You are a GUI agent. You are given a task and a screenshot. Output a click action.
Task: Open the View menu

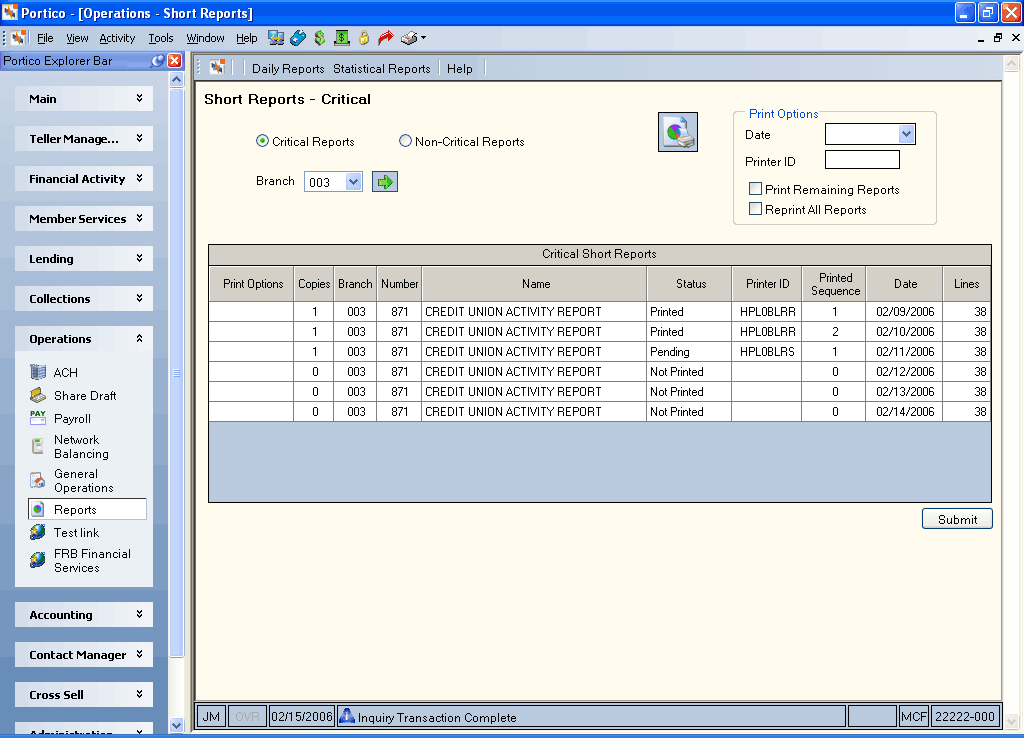click(77, 38)
